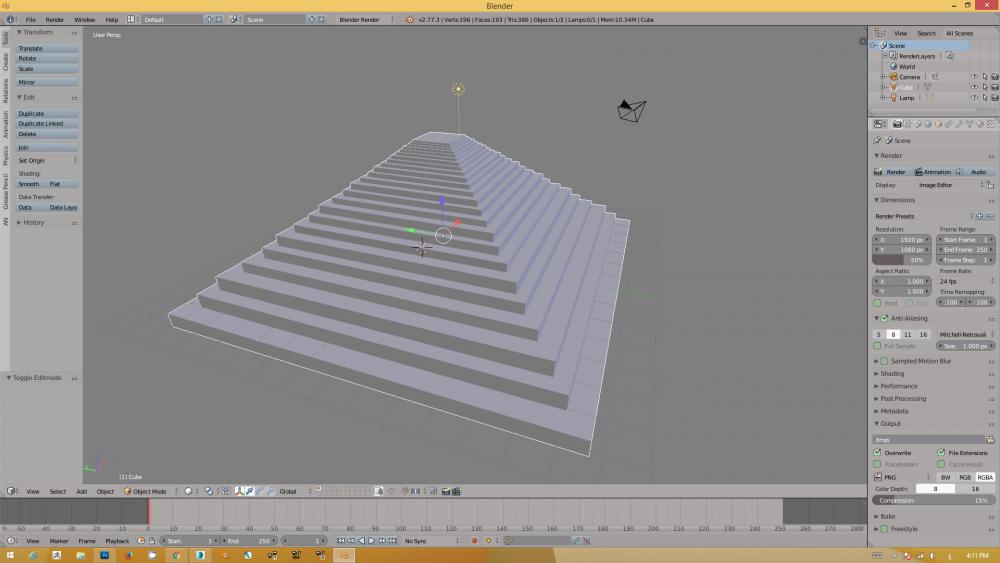Click the 3D manipulator toggle icon in viewport header
The width and height of the screenshot is (1000, 563).
(239, 491)
